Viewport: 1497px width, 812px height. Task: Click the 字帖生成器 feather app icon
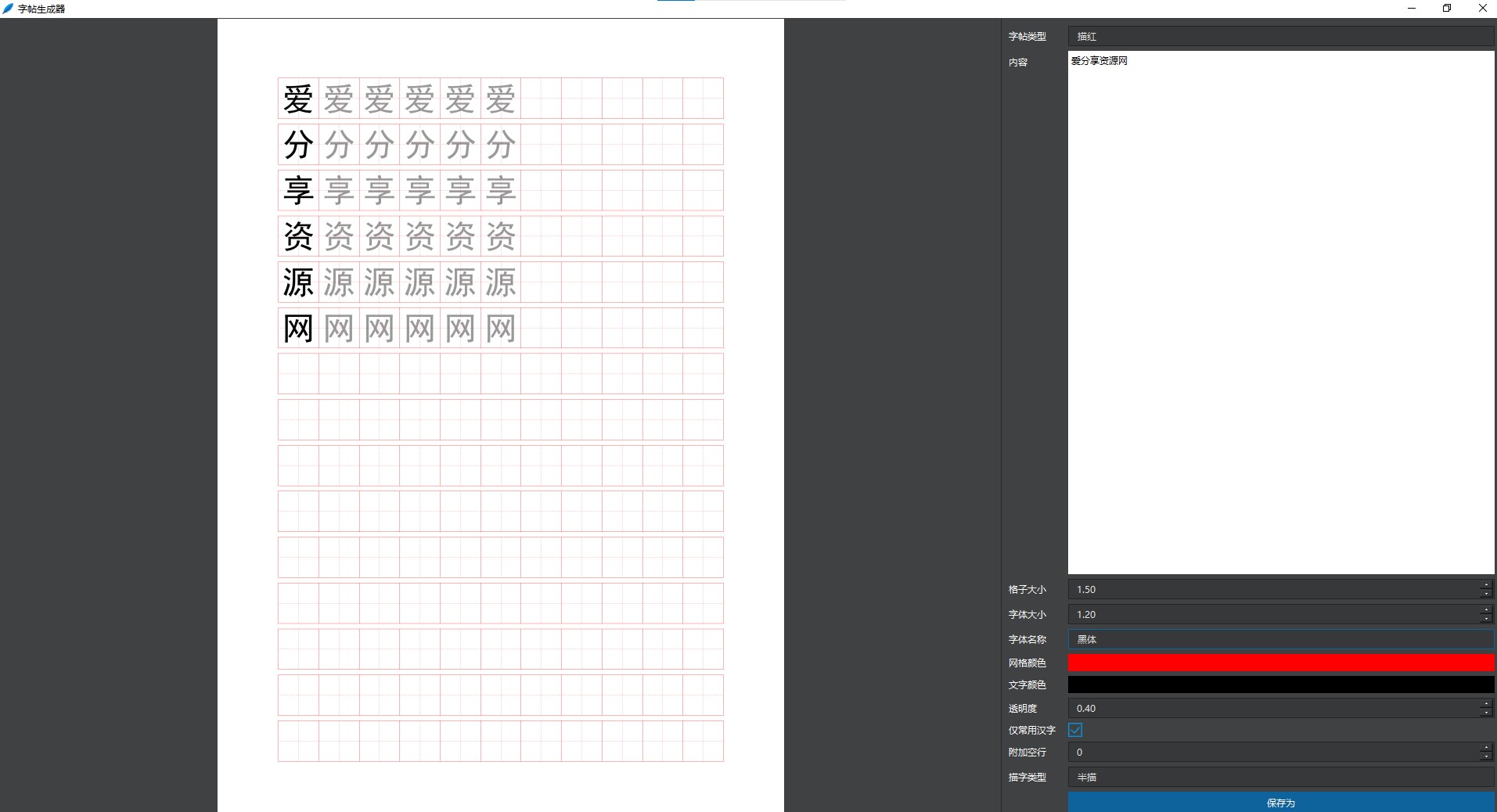pos(9,9)
